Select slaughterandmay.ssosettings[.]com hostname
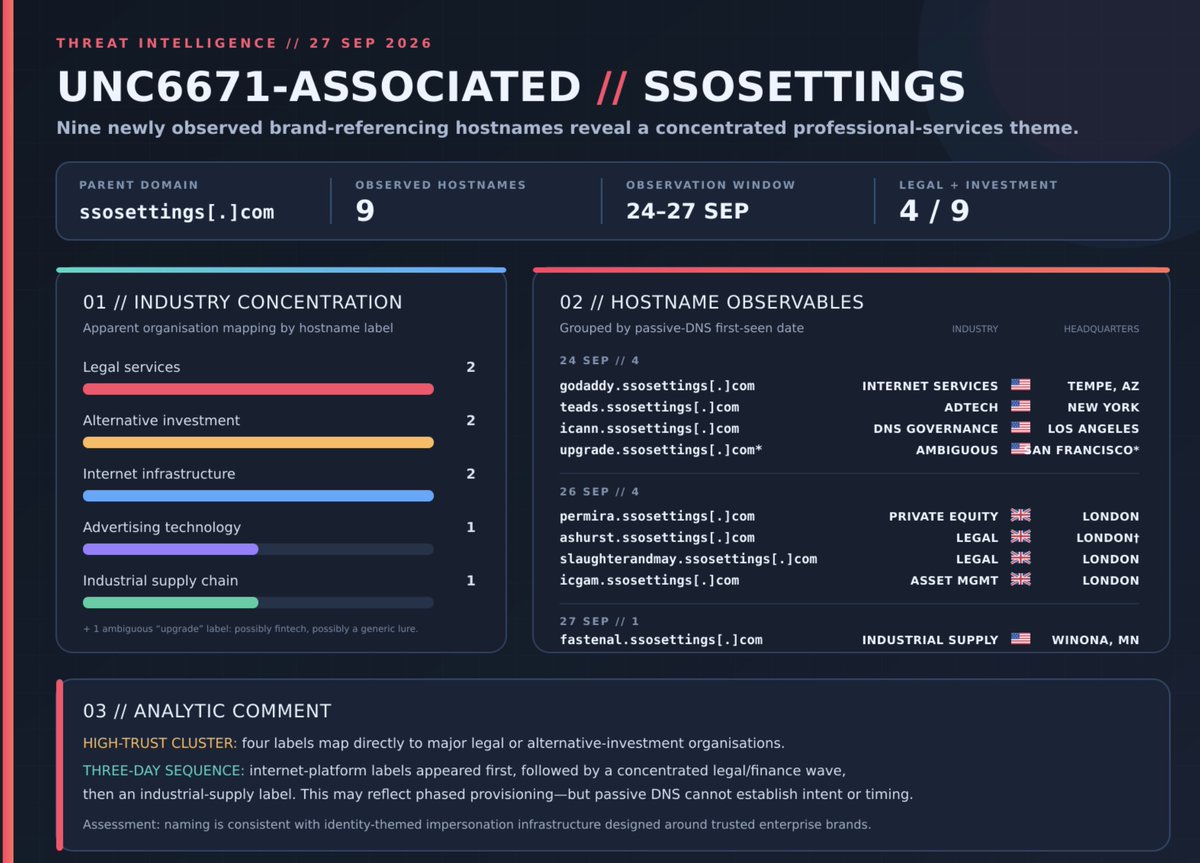This screenshot has width=1200, height=863. click(688, 559)
